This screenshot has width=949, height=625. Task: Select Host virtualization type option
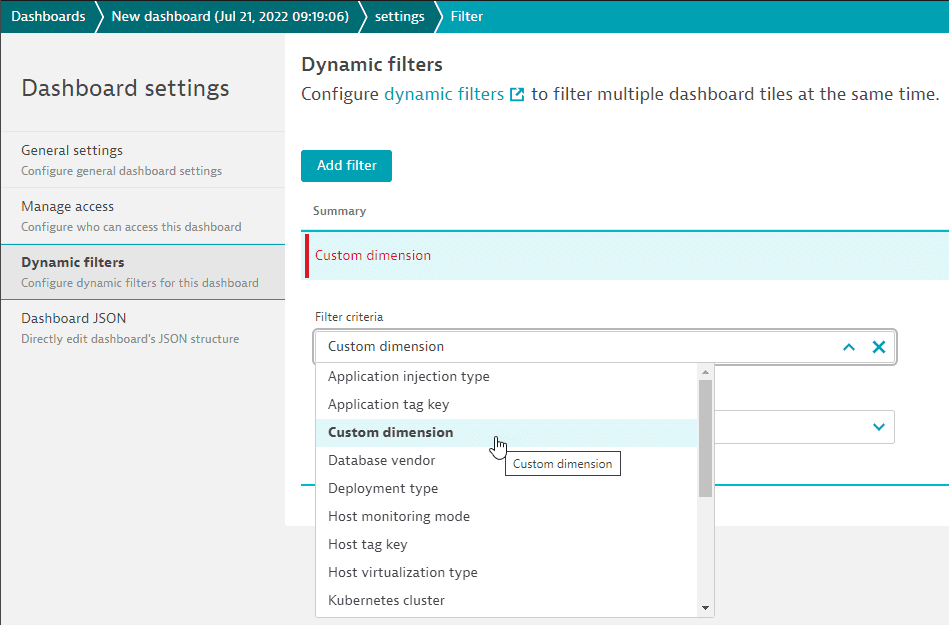[403, 573]
